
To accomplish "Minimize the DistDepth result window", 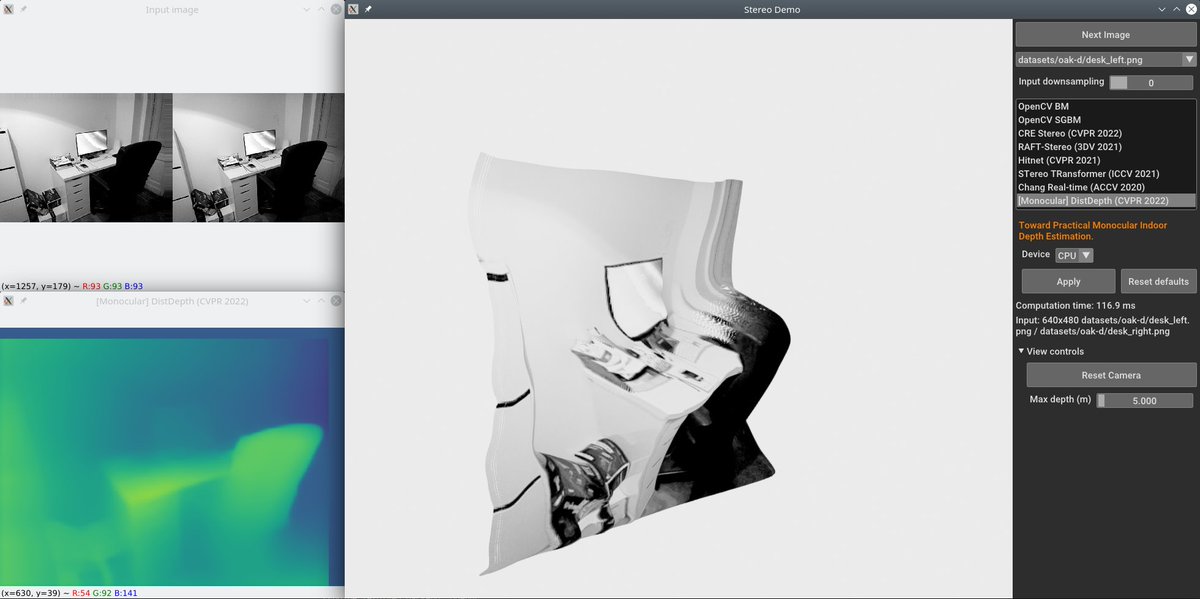I will click(x=306, y=300).
